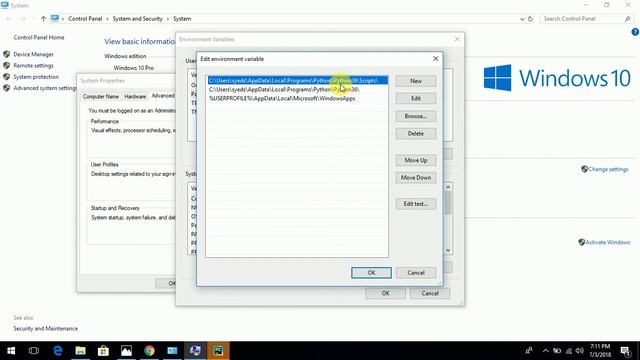Click Move Down button
Viewport: 640px width, 360px height.
416,178
